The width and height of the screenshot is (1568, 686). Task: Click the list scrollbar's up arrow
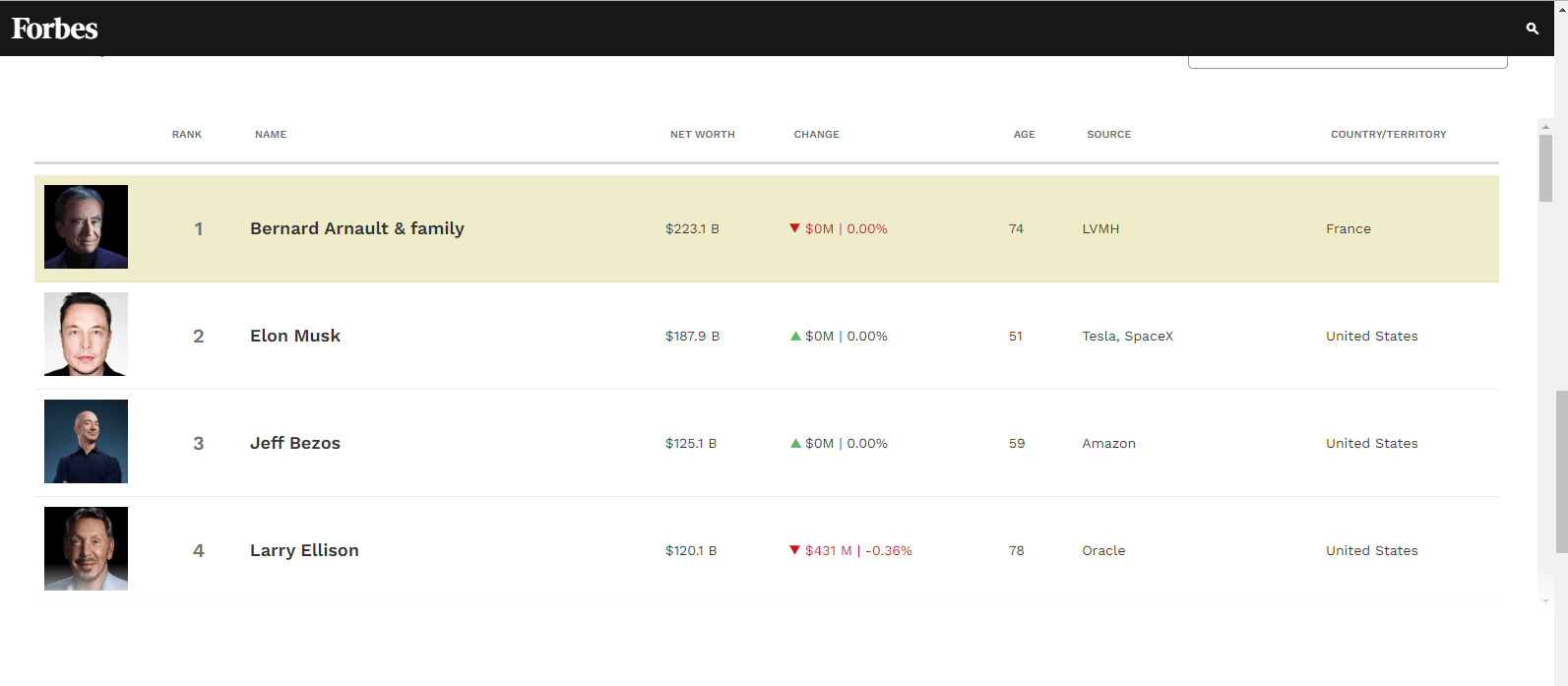(x=1545, y=126)
